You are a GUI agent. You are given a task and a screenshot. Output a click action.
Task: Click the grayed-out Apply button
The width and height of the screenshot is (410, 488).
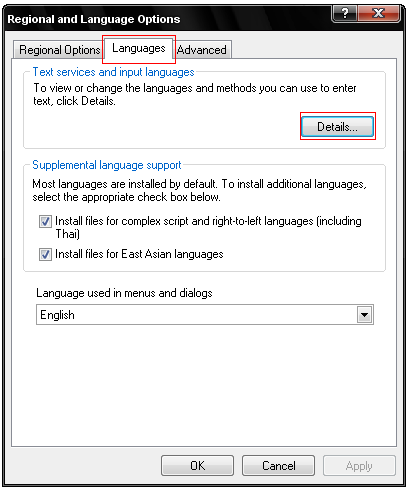pyautogui.click(x=359, y=466)
